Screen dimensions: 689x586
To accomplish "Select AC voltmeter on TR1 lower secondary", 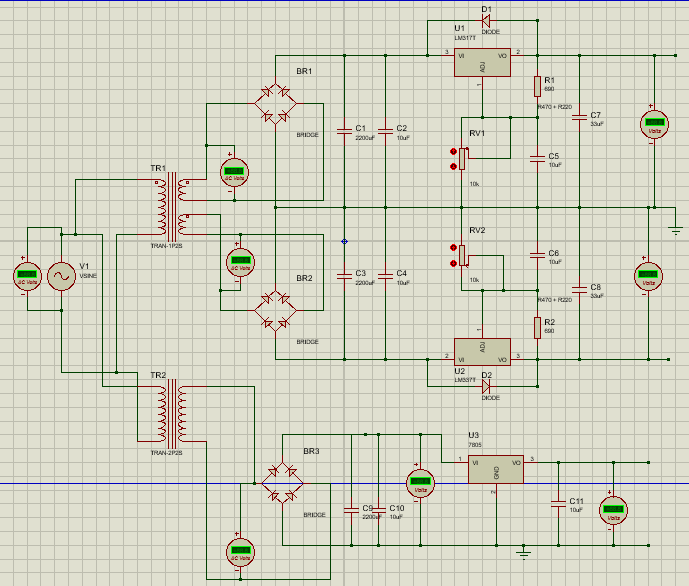I will coord(240,262).
